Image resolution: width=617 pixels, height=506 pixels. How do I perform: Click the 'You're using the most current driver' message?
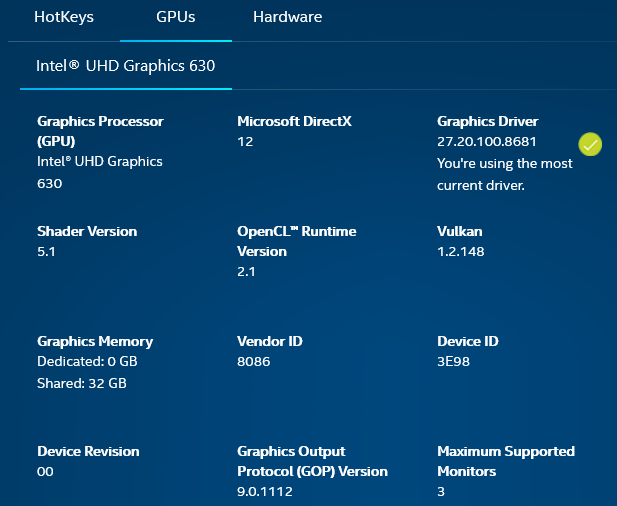pos(504,174)
